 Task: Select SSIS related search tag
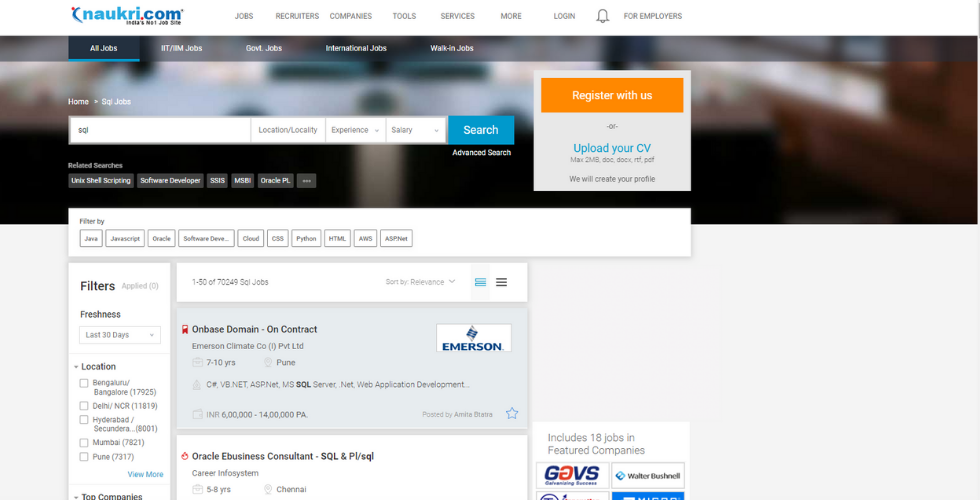[x=218, y=181]
